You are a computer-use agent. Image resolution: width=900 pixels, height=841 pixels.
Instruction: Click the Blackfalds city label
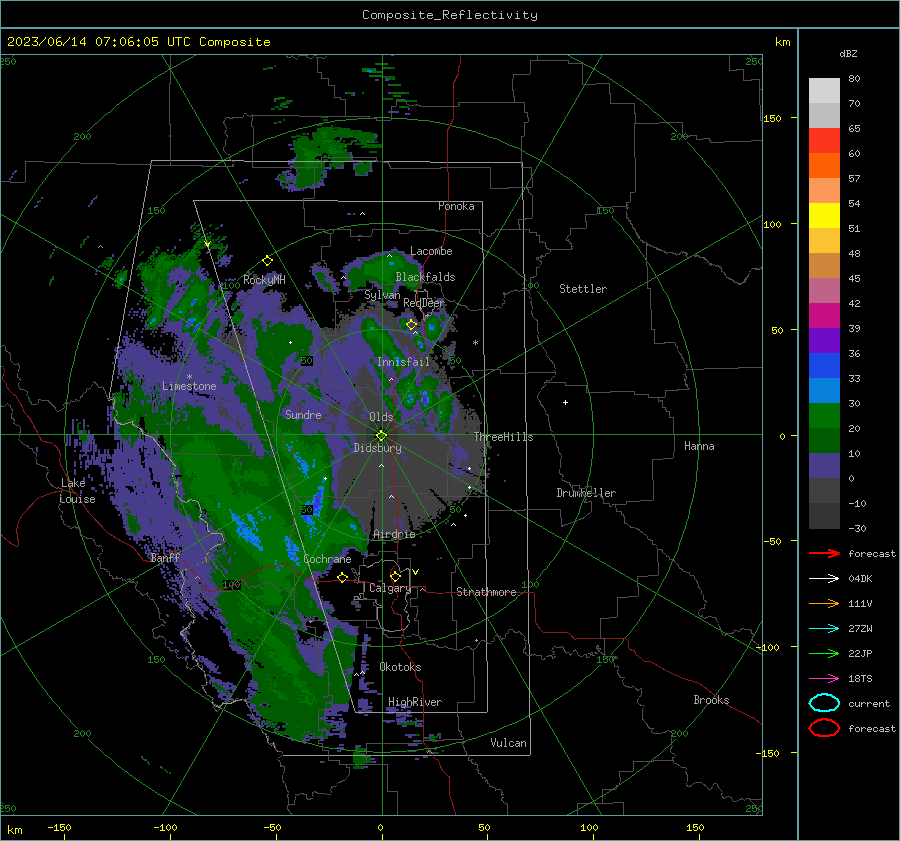pos(425,277)
